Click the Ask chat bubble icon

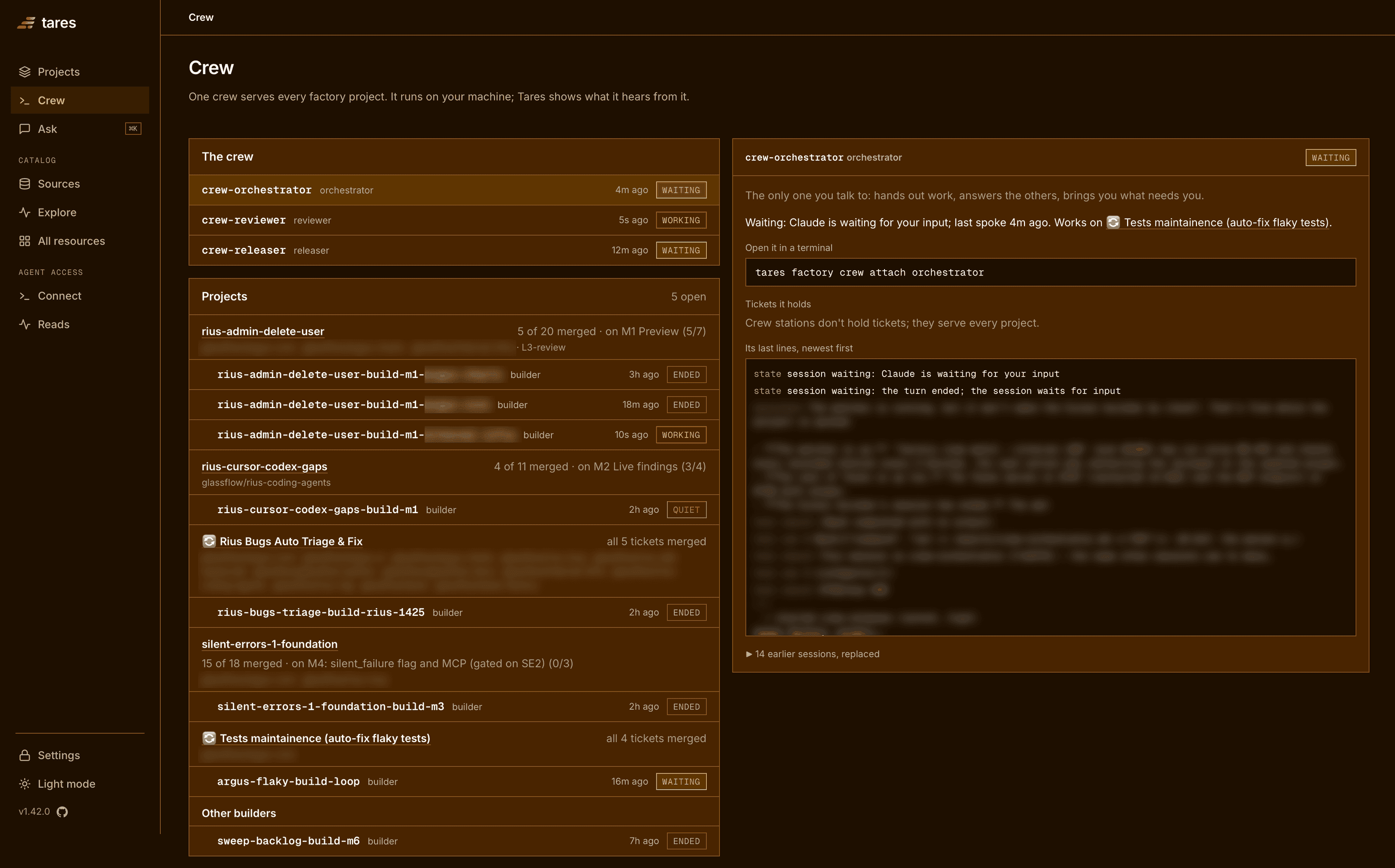[25, 129]
